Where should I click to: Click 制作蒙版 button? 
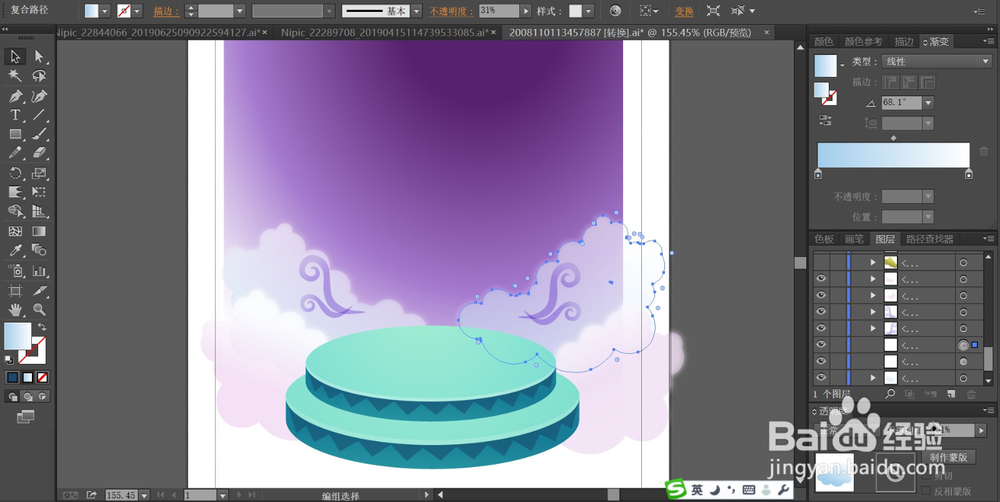pos(948,457)
